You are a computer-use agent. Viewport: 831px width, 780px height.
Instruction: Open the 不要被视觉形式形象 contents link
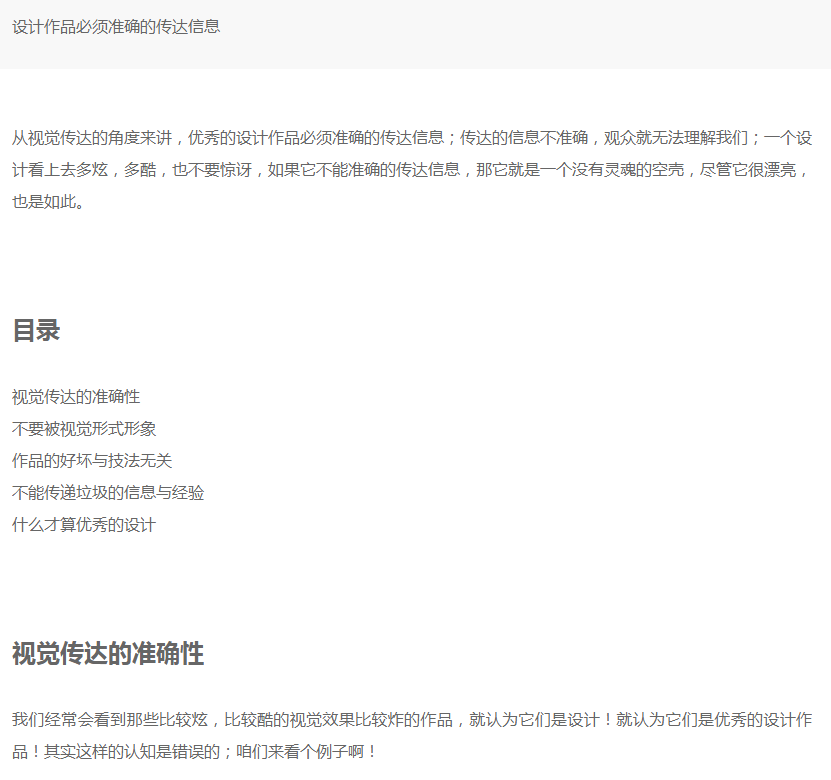[84, 429]
